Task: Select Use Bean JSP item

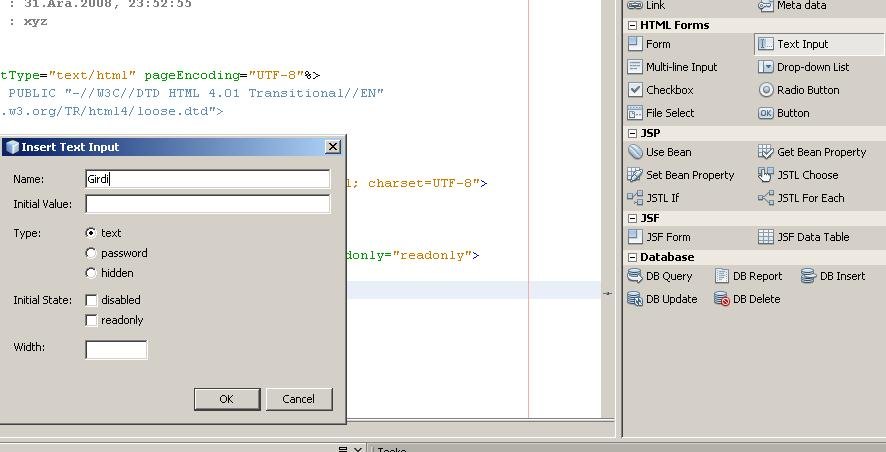Action: click(659, 152)
